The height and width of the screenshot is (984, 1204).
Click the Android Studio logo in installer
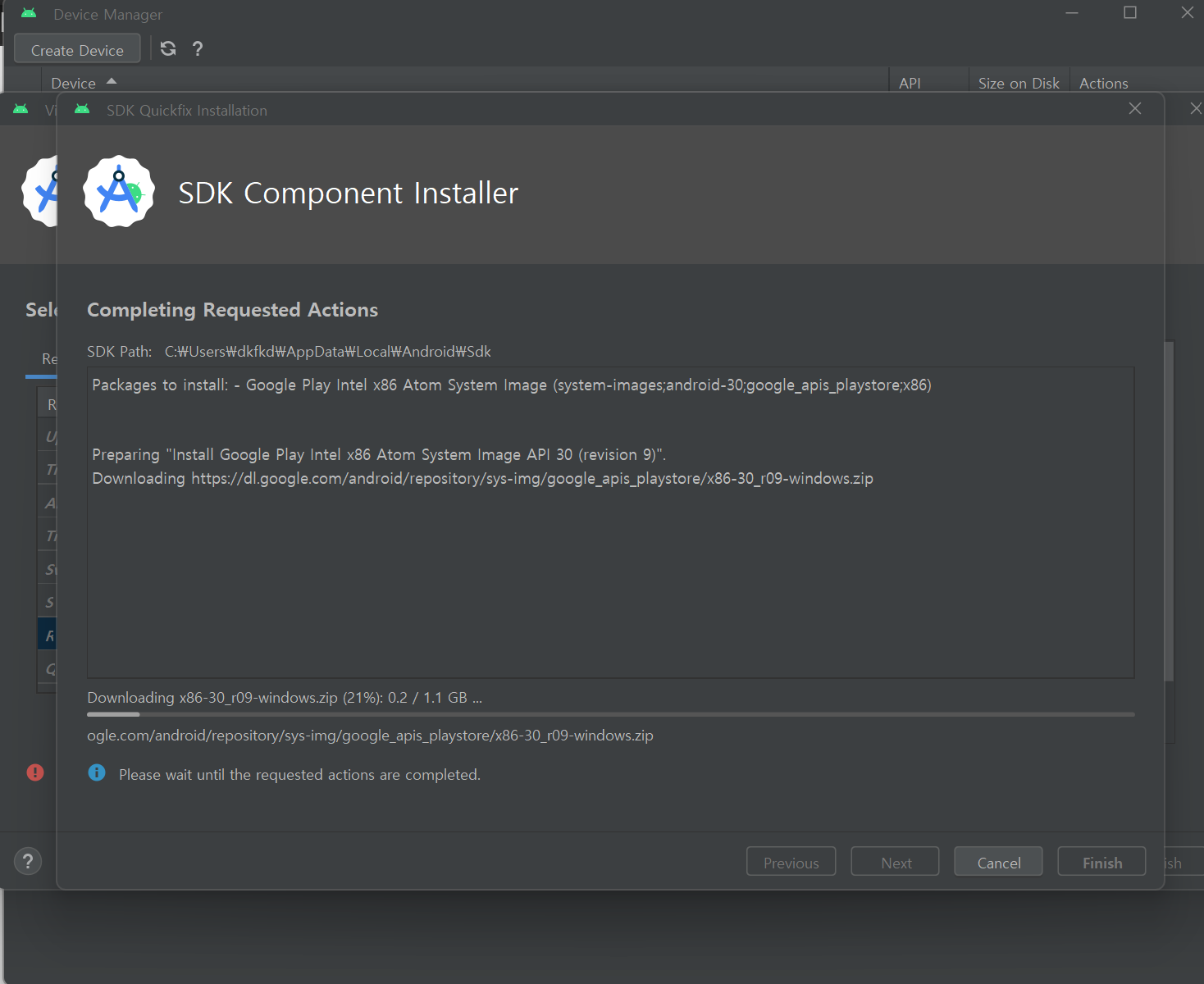[119, 191]
